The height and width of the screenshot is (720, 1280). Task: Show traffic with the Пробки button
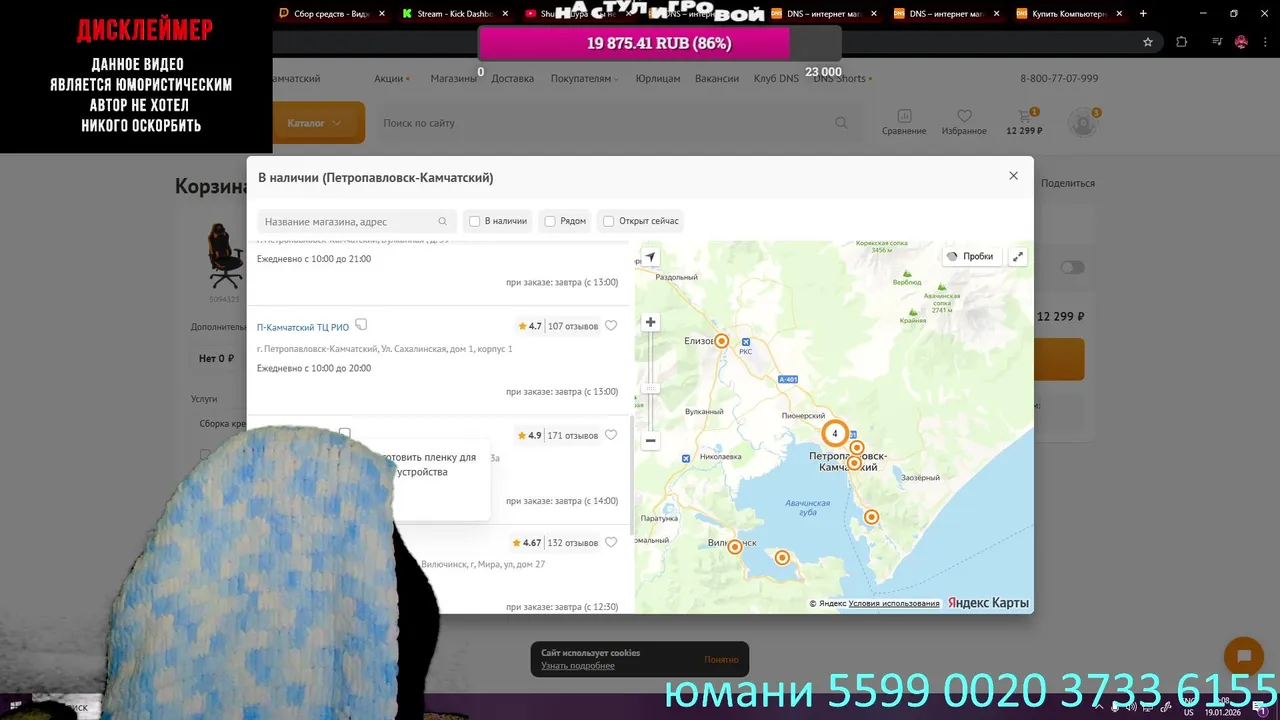970,257
